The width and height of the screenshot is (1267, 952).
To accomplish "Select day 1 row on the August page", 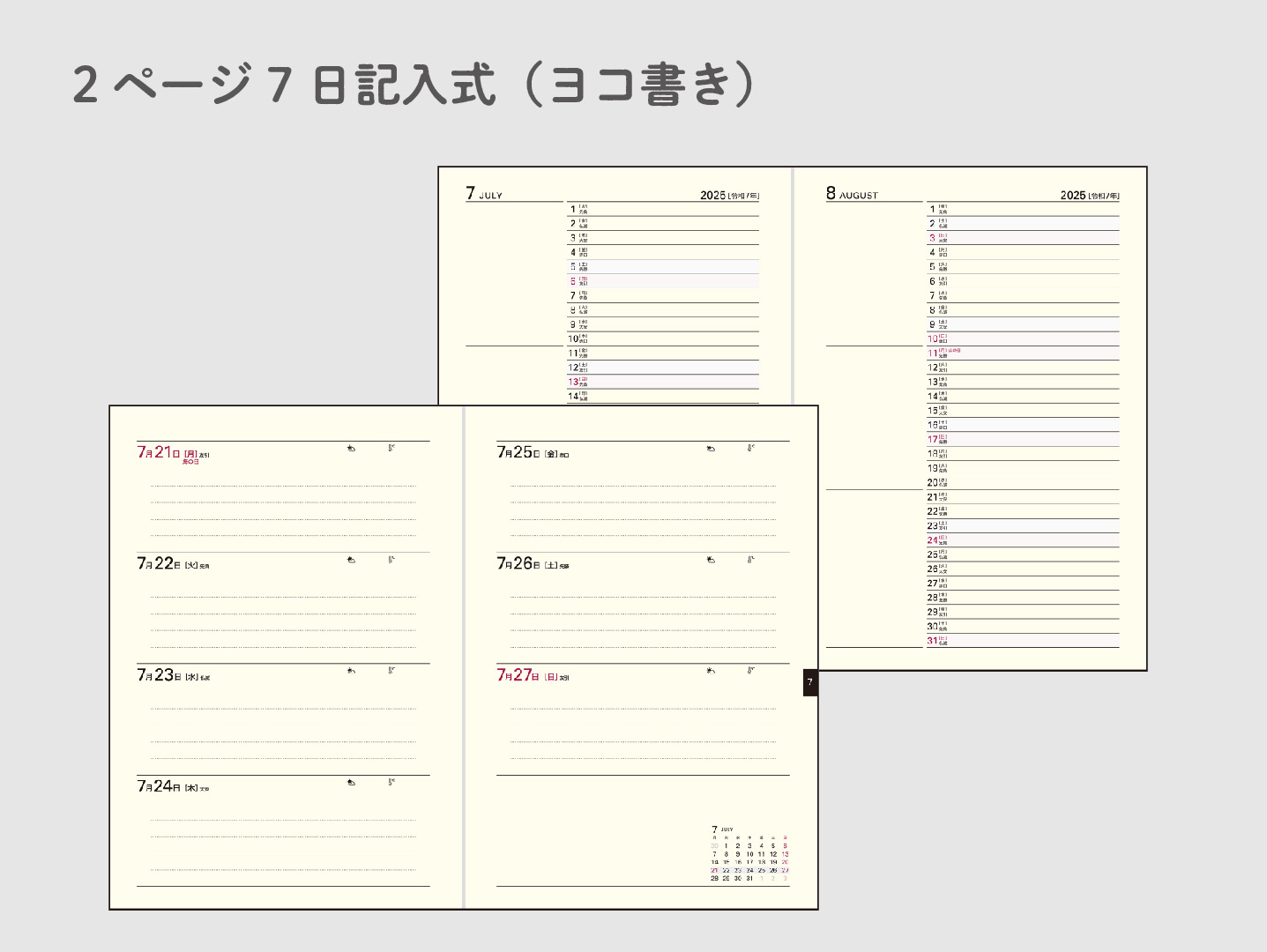I will click(1023, 210).
